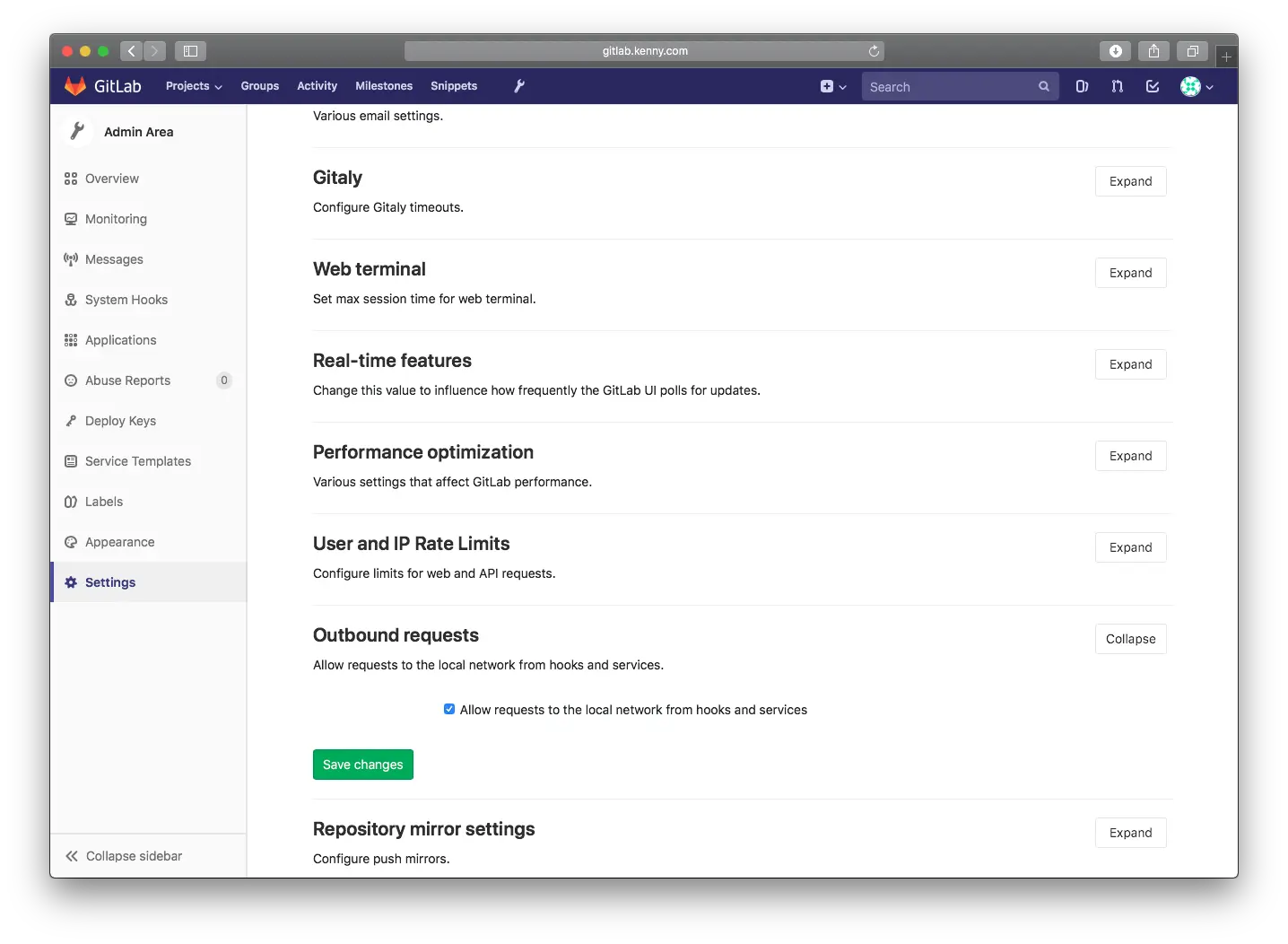This screenshot has width=1288, height=944.
Task: Open the user avatar dropdown menu
Action: [x=1197, y=87]
